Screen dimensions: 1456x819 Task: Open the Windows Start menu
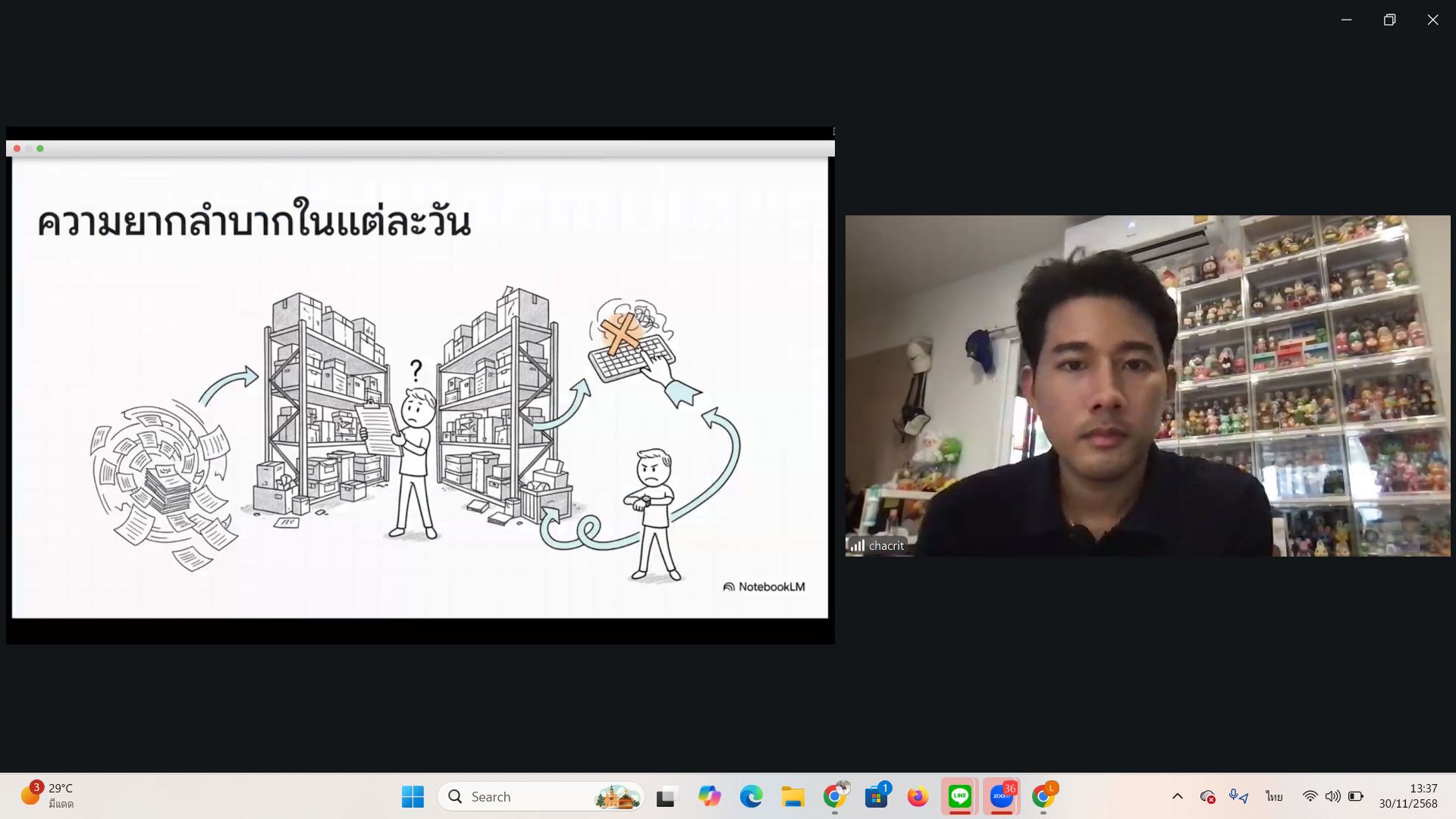coord(413,796)
